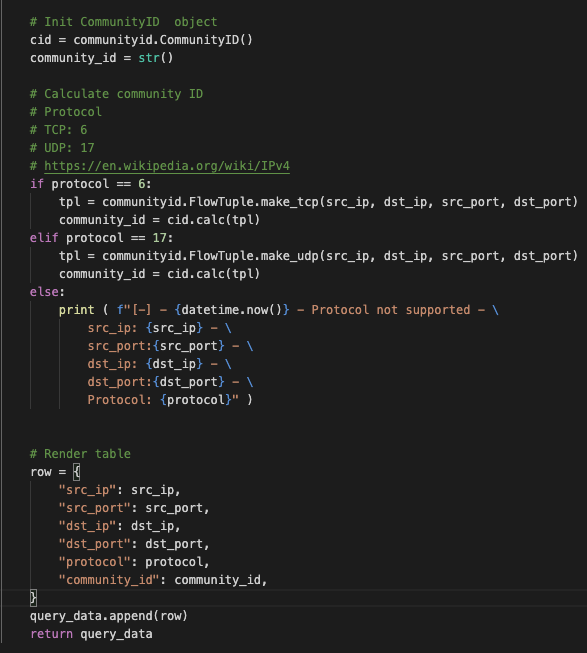
Task: Click the "community_id" dictionary key
Action: coord(109,580)
